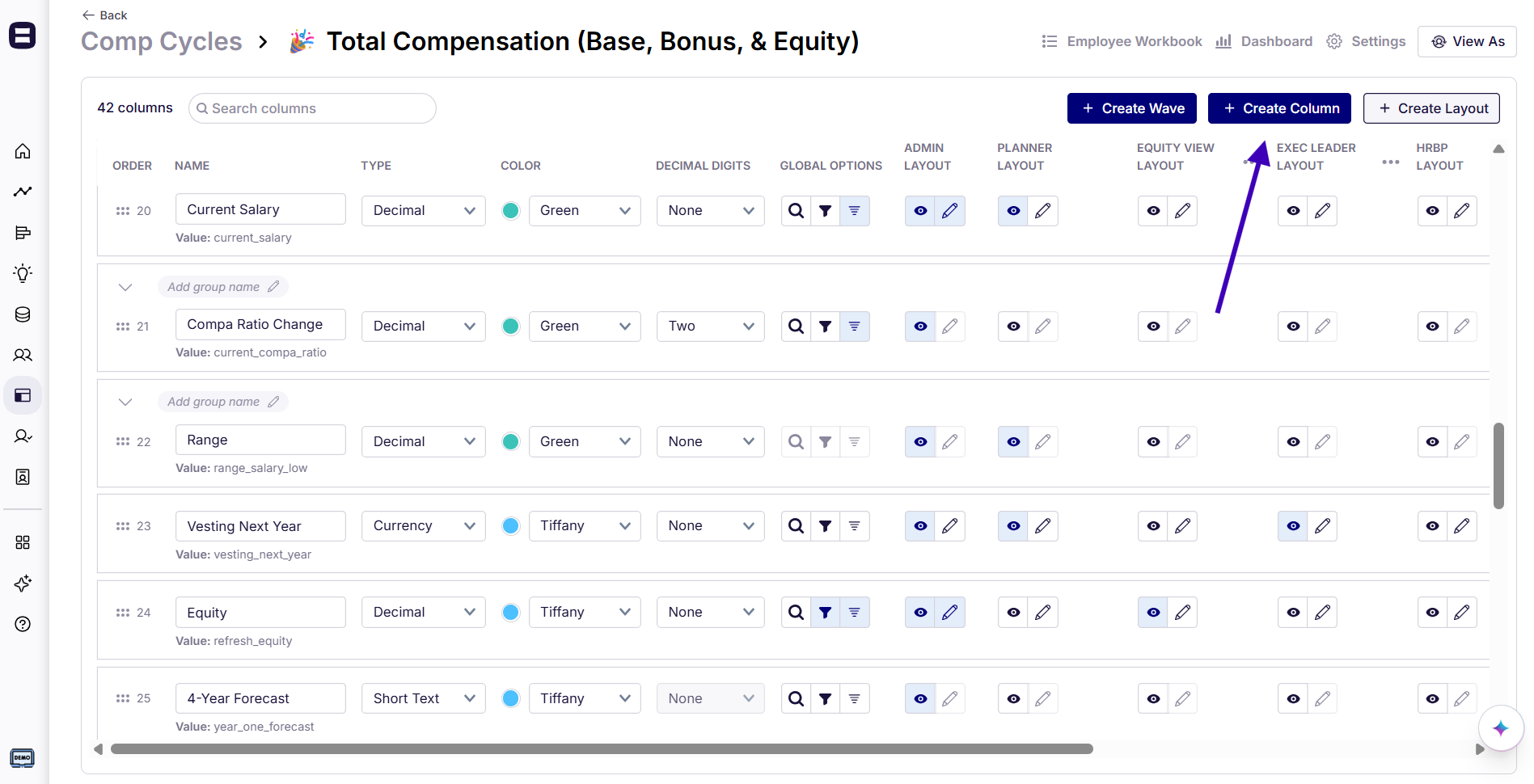Click the filter icon in Equity row
1534x784 pixels.
click(825, 613)
